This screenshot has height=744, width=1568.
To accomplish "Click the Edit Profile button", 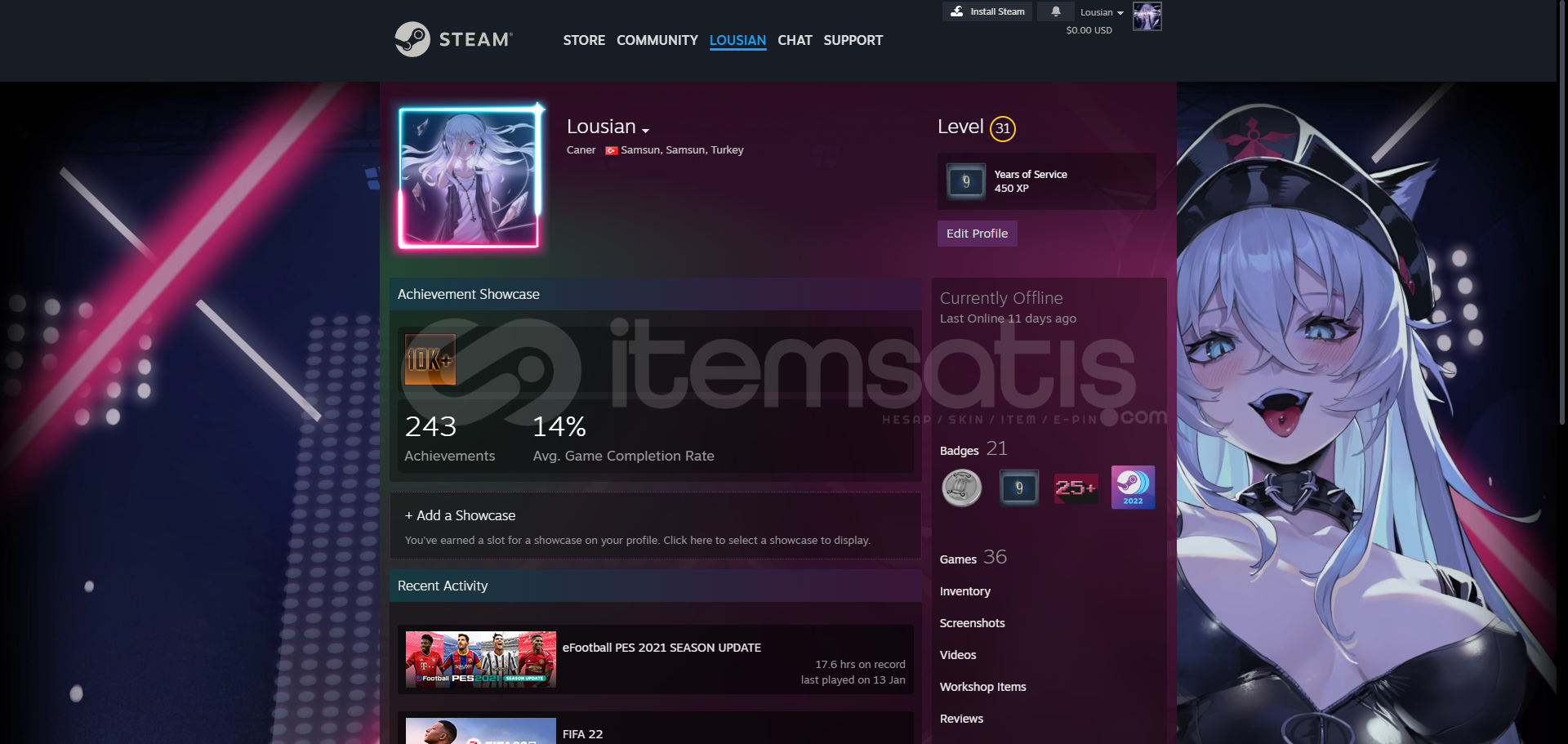I will (977, 234).
